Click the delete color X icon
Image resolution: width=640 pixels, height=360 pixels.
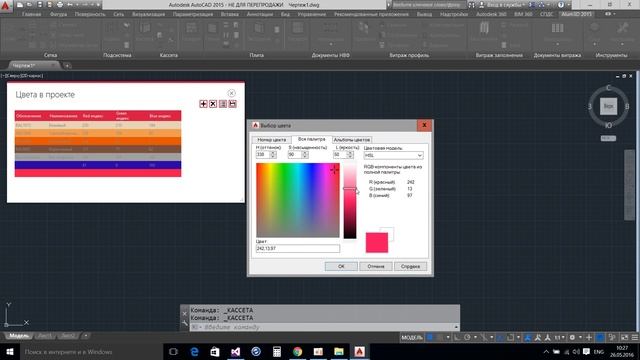tap(213, 104)
